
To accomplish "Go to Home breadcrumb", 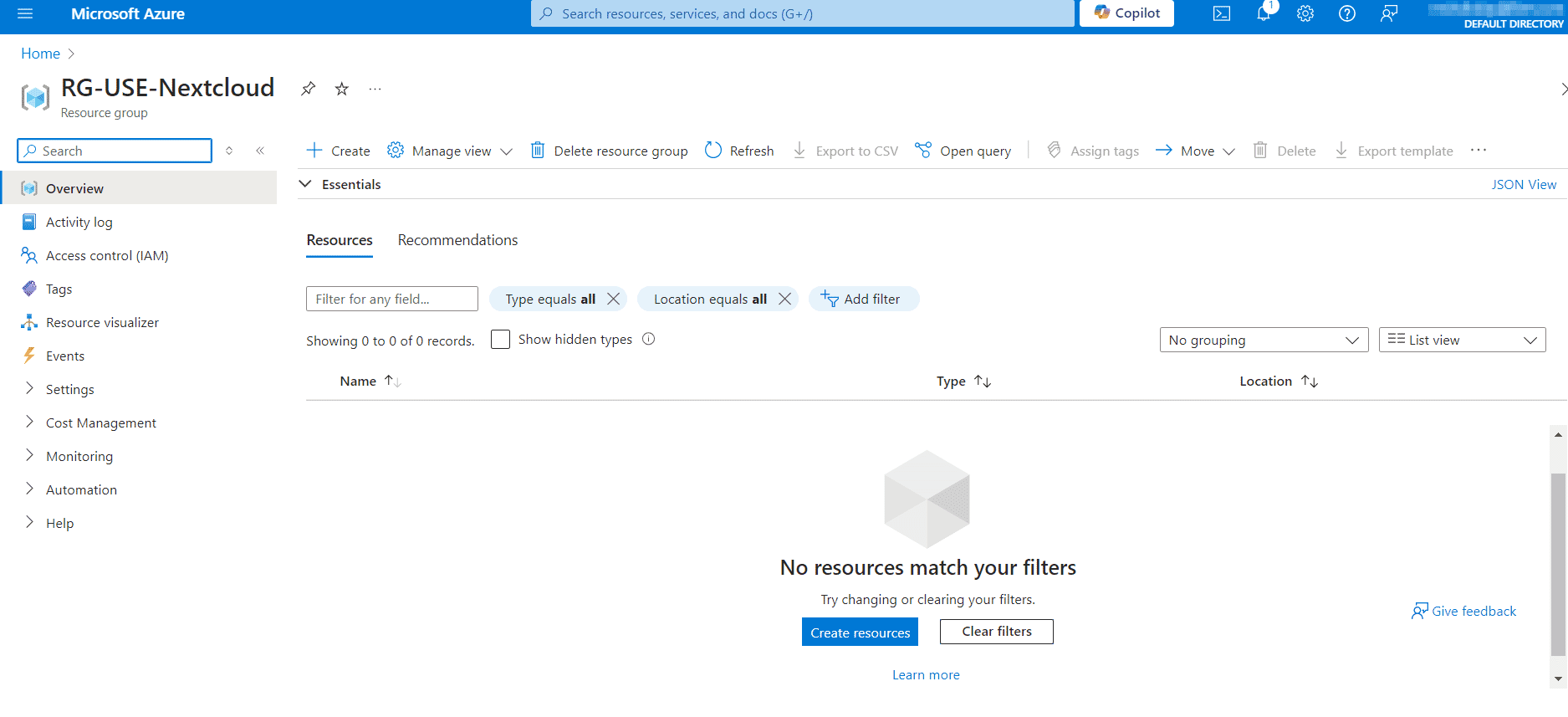I will 40,54.
